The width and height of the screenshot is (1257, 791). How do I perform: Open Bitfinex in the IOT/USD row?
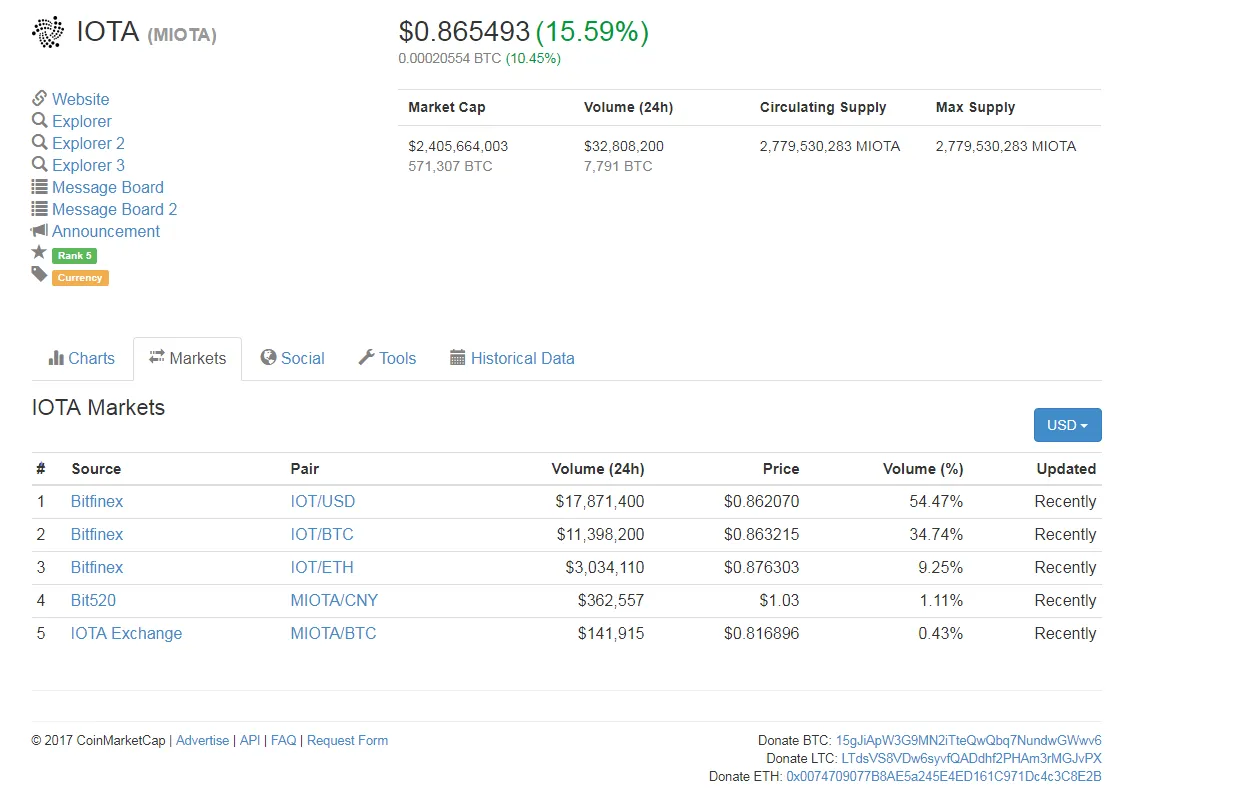(97, 501)
